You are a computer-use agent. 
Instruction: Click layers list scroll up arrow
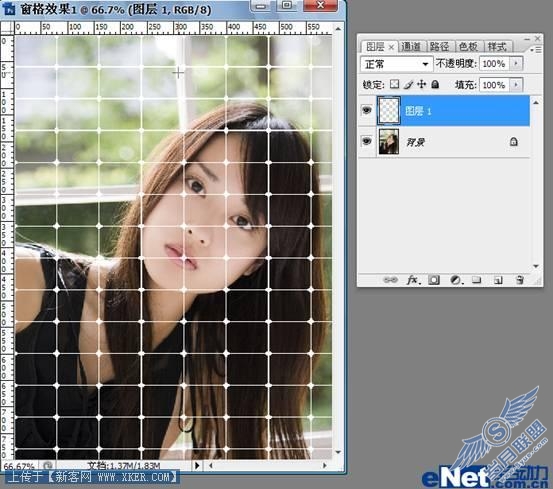click(536, 103)
